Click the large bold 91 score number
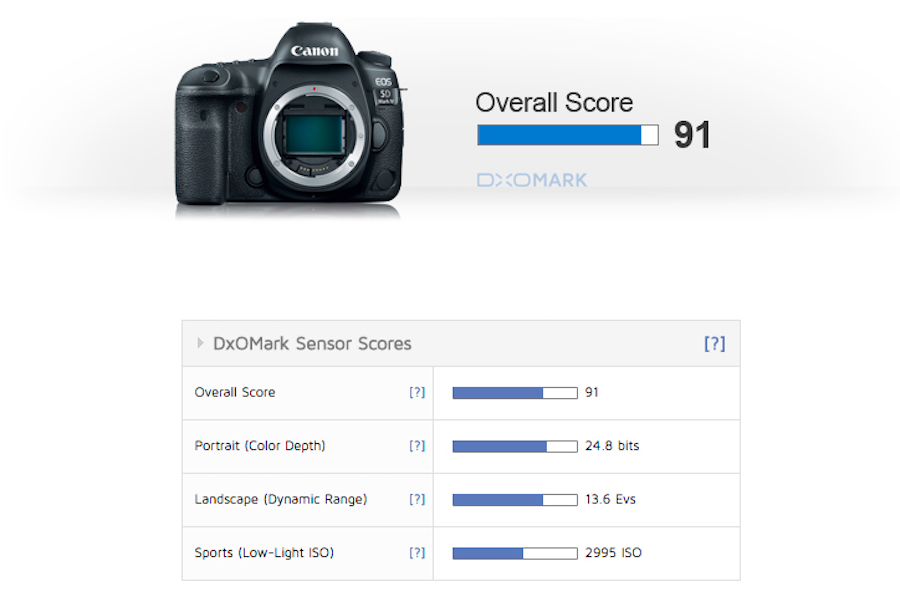Image resolution: width=900 pixels, height=612 pixels. tap(691, 135)
